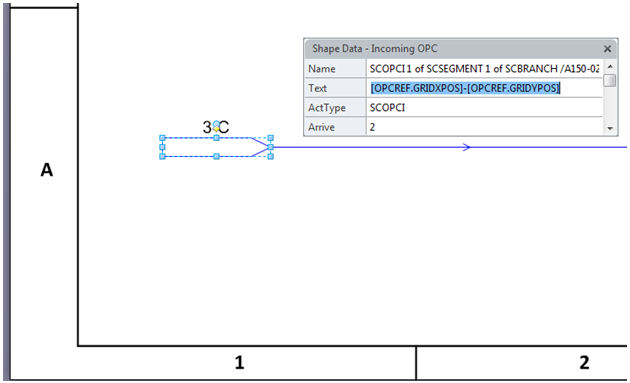
Task: Click the Name value field
Action: click(484, 69)
